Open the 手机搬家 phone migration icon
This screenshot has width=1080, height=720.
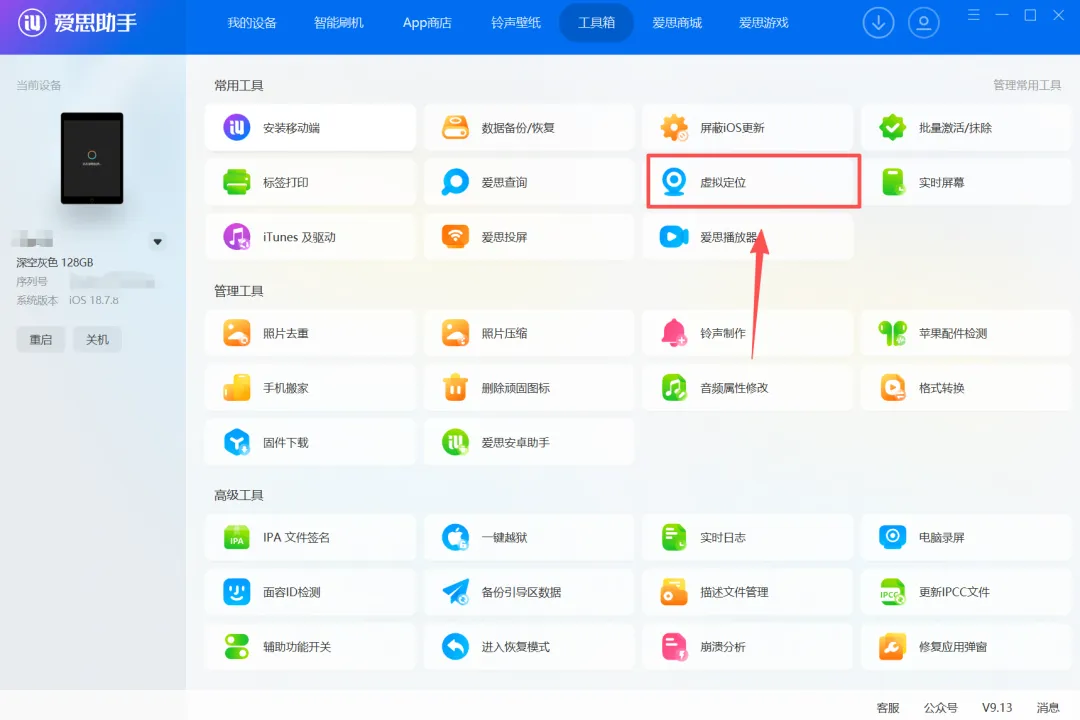pyautogui.click(x=236, y=388)
